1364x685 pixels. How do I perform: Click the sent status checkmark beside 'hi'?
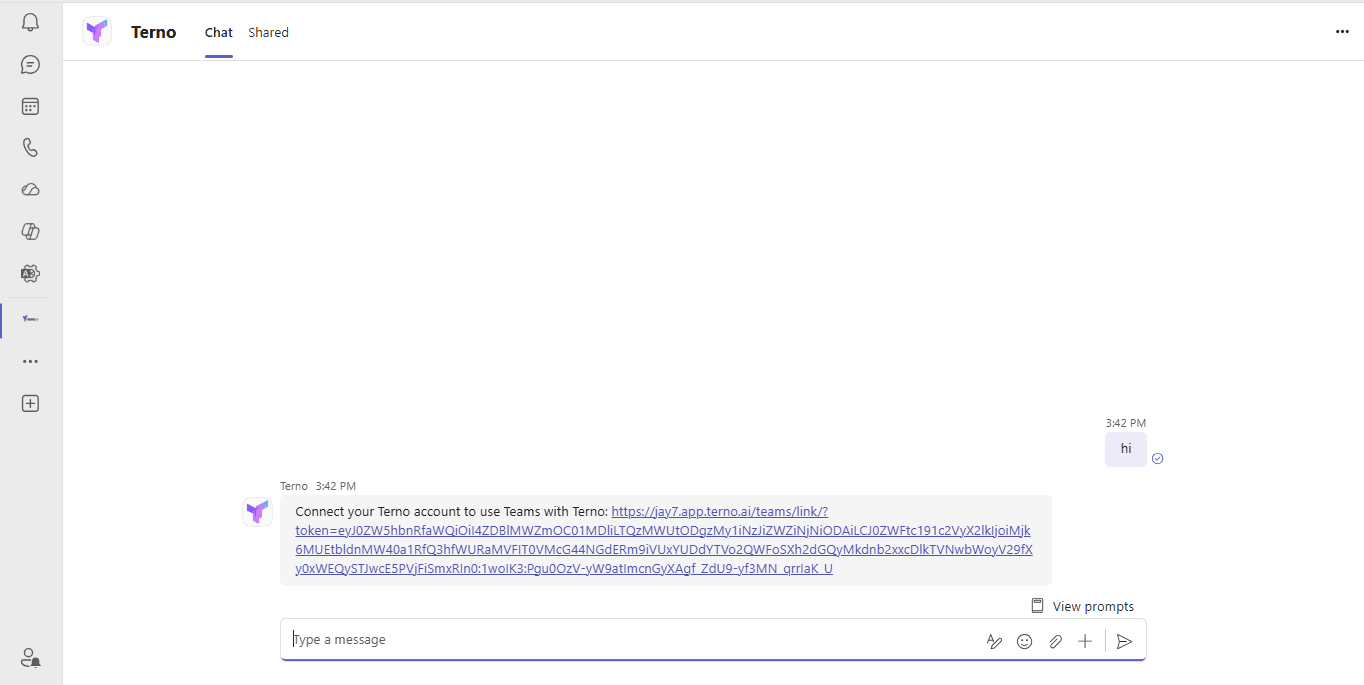[1158, 458]
